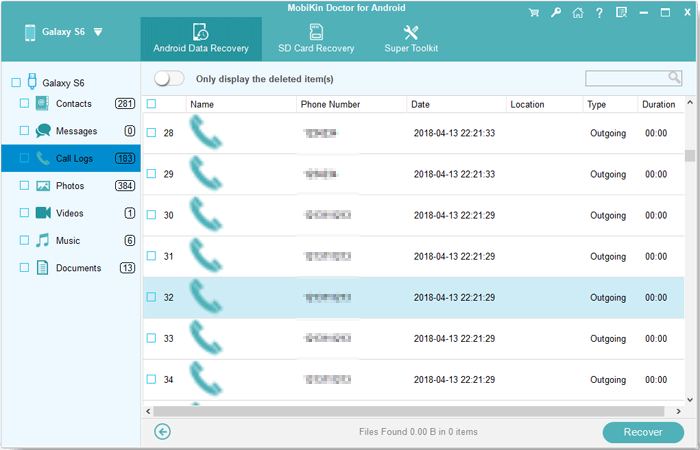Click the search magnifier icon
Viewport: 700px width, 450px height.
pyautogui.click(x=674, y=78)
